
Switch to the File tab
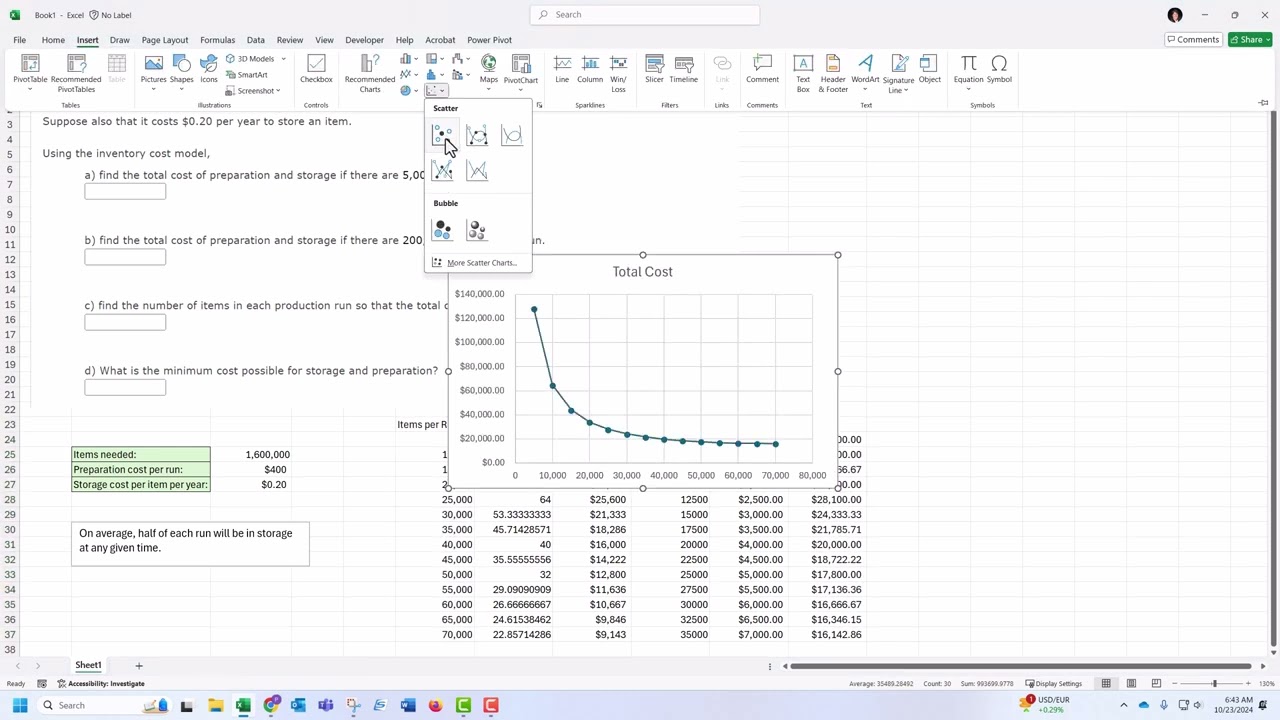tap(19, 40)
